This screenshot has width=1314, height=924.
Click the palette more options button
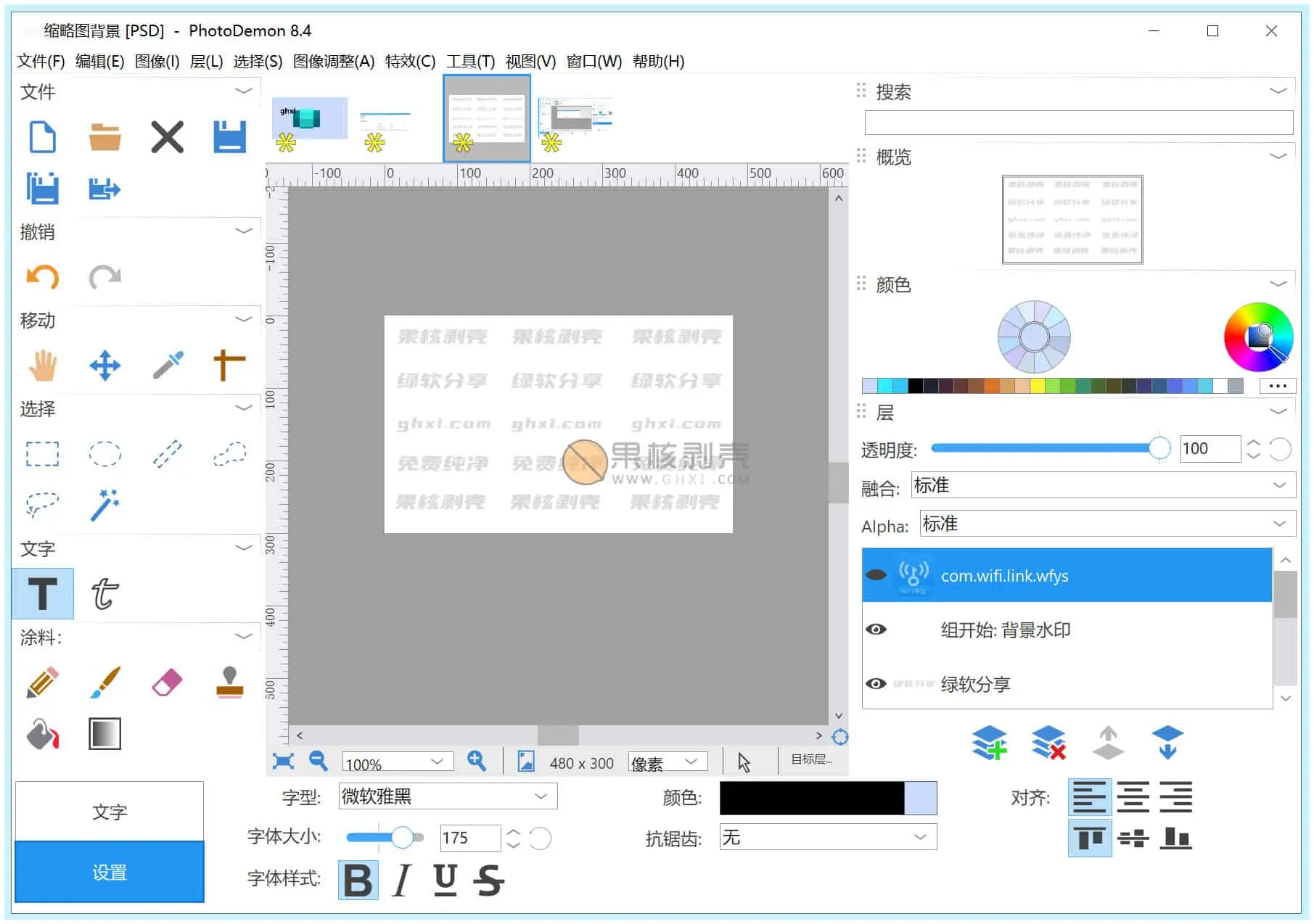(1278, 386)
